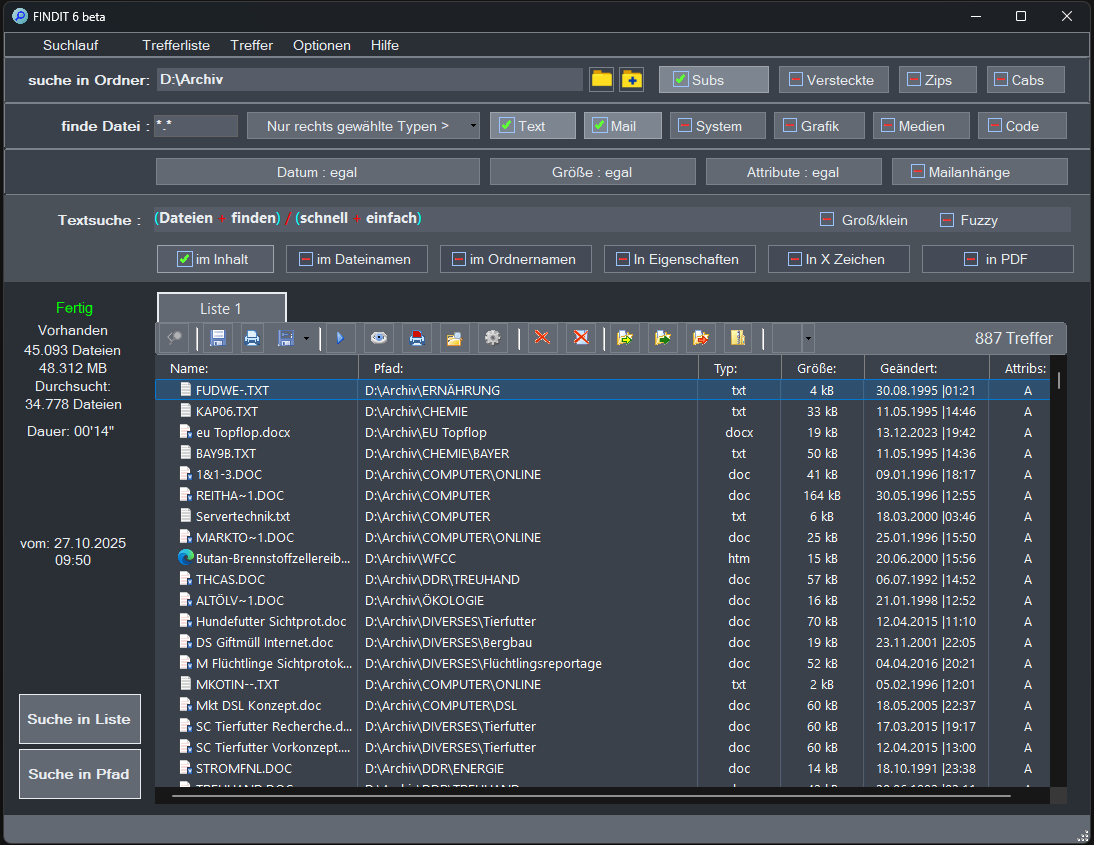Open the 'Nur rechts gewählte Typen' dropdown
This screenshot has height=845, width=1094.
click(363, 126)
